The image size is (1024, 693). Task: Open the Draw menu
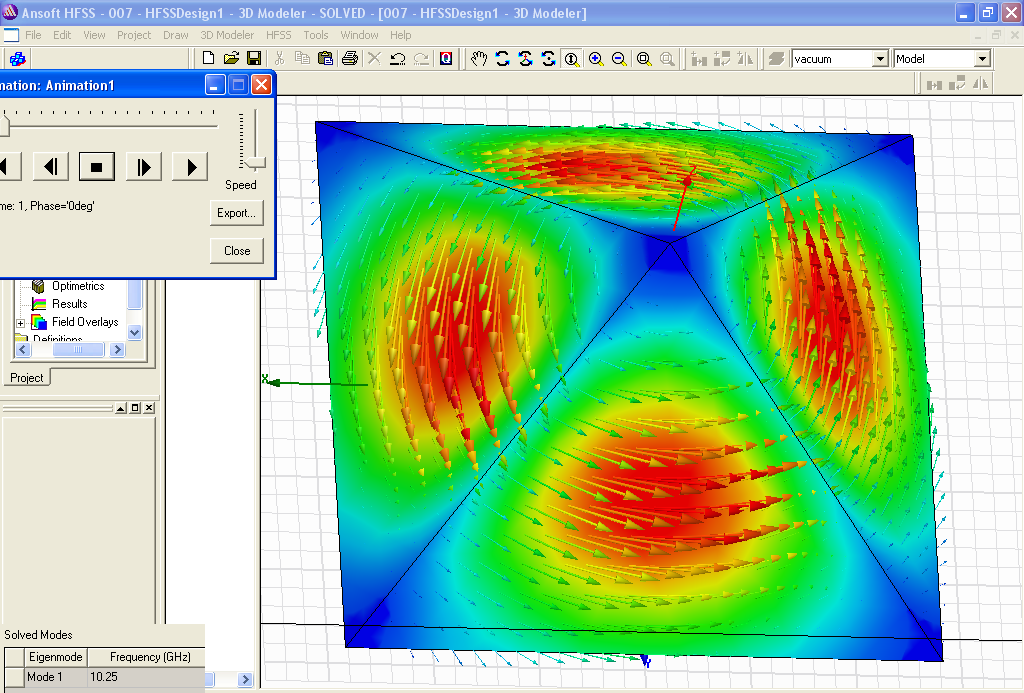(x=176, y=35)
